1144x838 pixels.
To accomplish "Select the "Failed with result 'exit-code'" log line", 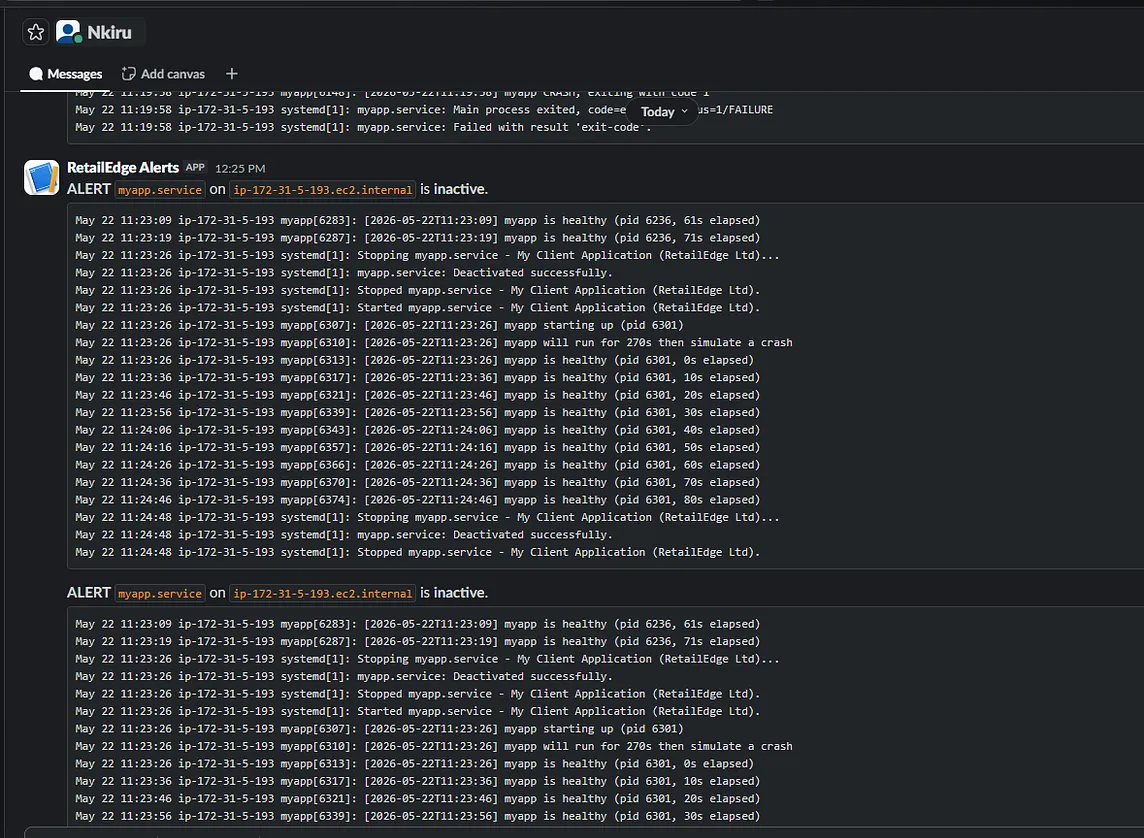I will click(x=363, y=127).
